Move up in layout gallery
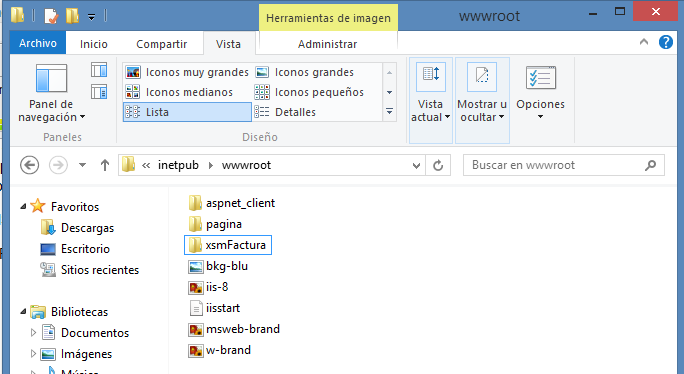The height and width of the screenshot is (374, 684). (x=390, y=72)
